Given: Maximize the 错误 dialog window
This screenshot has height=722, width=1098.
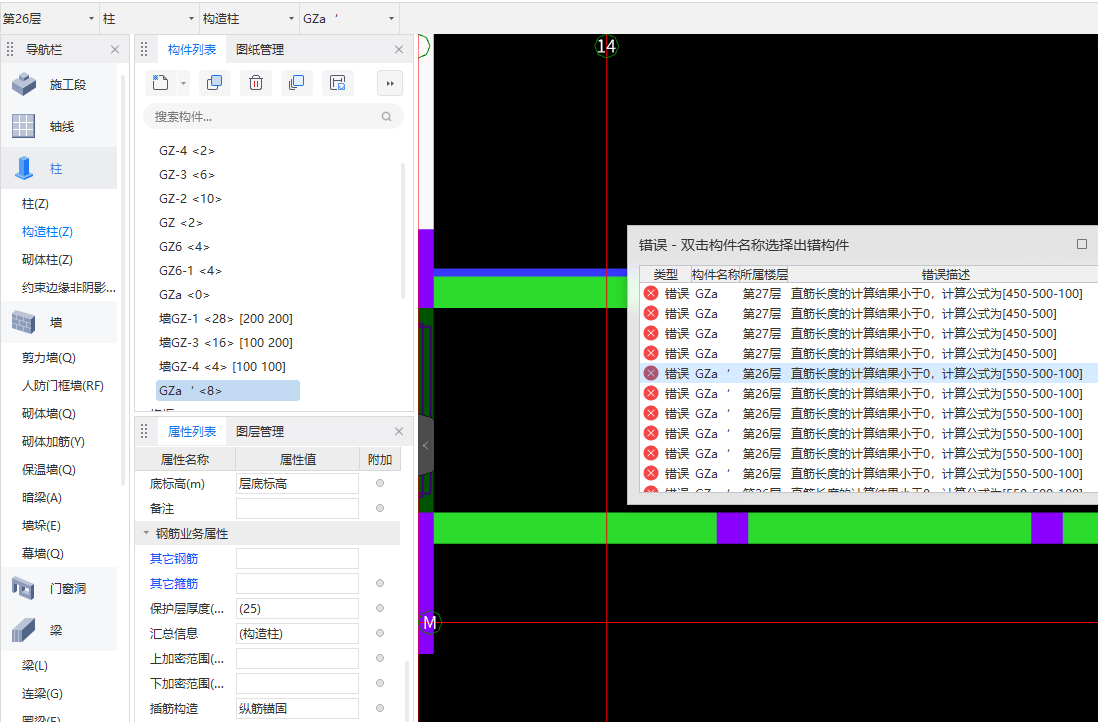Looking at the screenshot, I should pyautogui.click(x=1082, y=244).
